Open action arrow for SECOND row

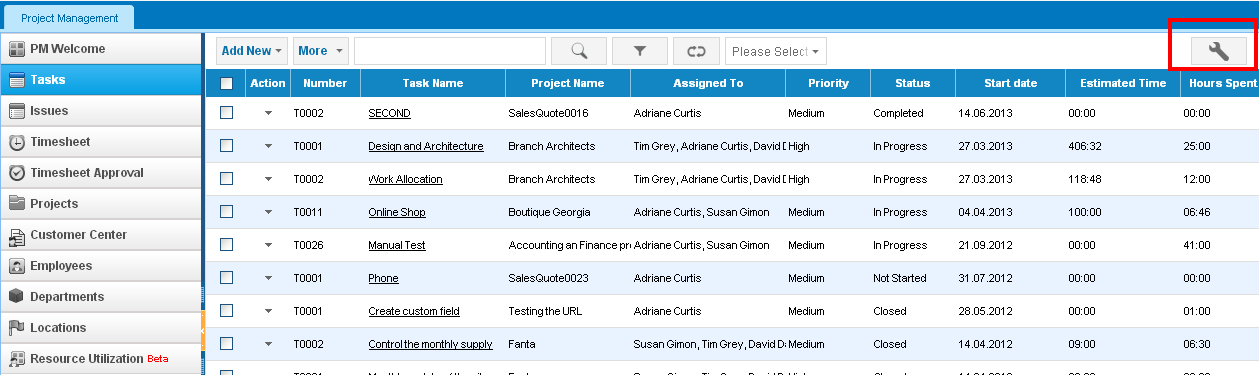pos(268,114)
